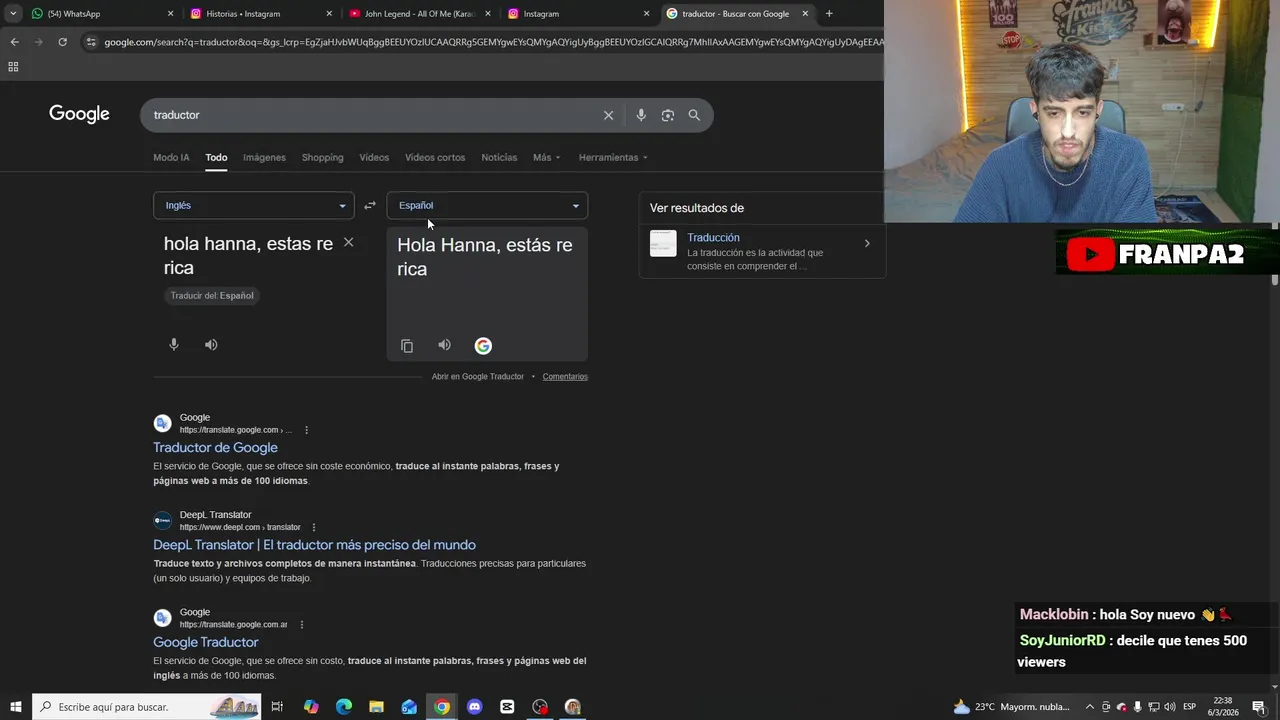Open more options for Traductor de Google result

point(306,430)
